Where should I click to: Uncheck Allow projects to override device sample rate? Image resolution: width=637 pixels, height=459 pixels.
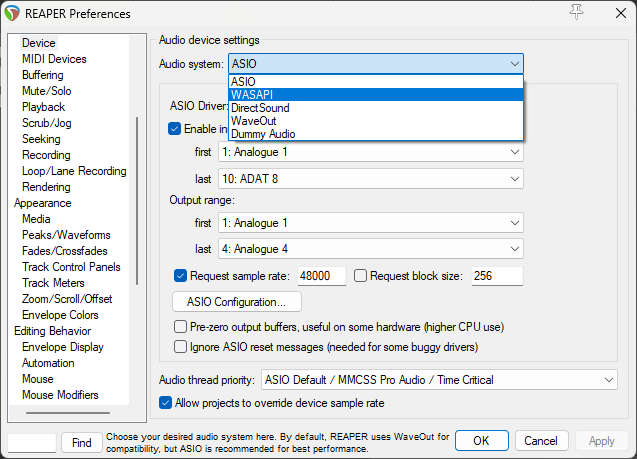166,403
